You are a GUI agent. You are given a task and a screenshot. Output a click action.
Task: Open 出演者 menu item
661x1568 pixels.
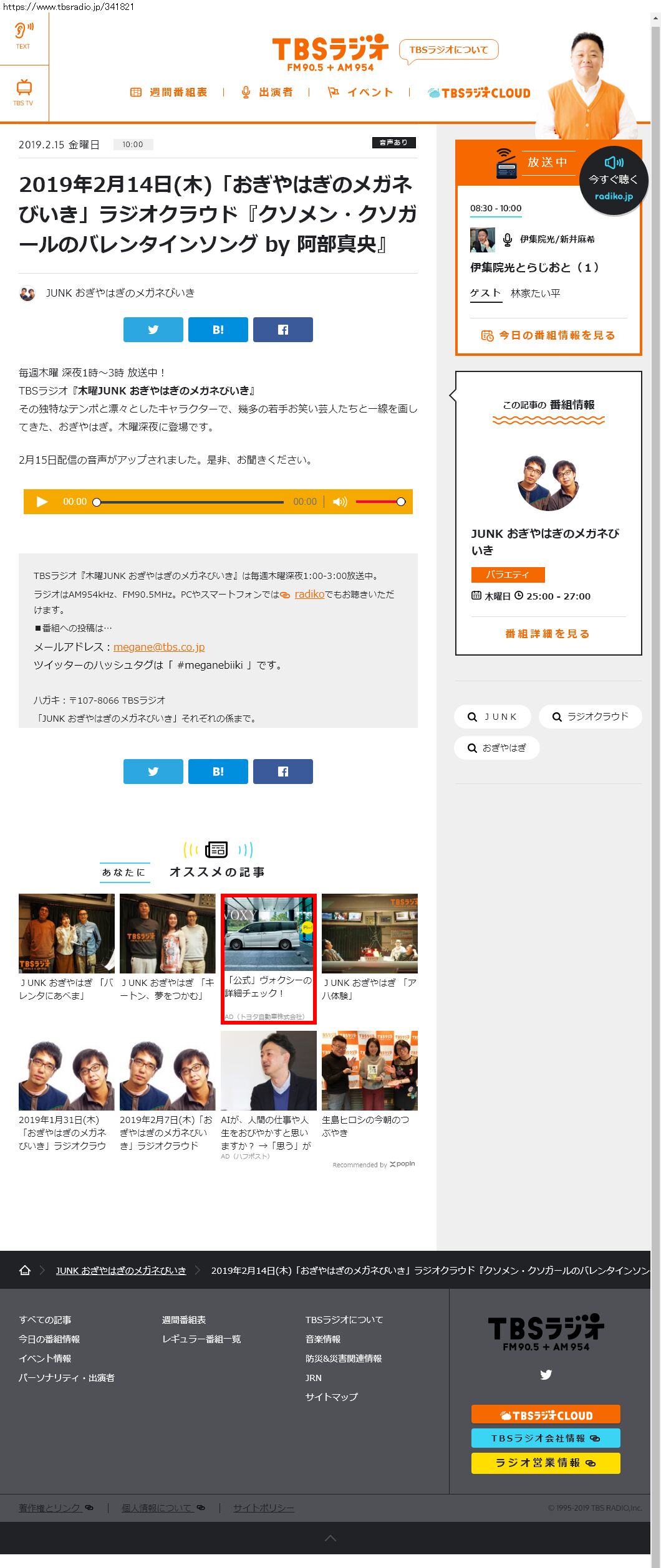coord(267,92)
